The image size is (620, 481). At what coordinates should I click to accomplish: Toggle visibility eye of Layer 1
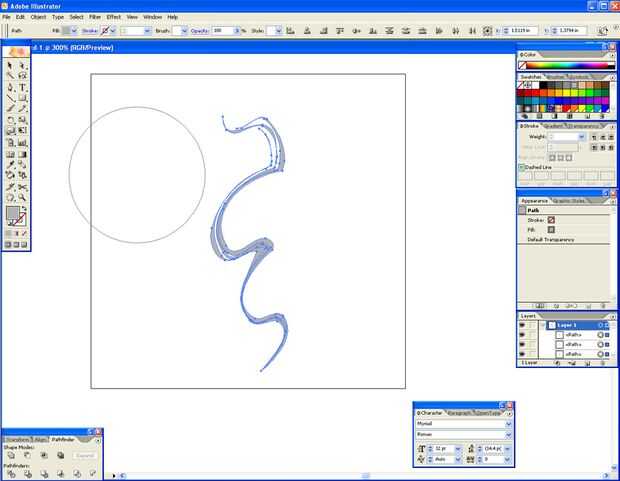(x=522, y=325)
